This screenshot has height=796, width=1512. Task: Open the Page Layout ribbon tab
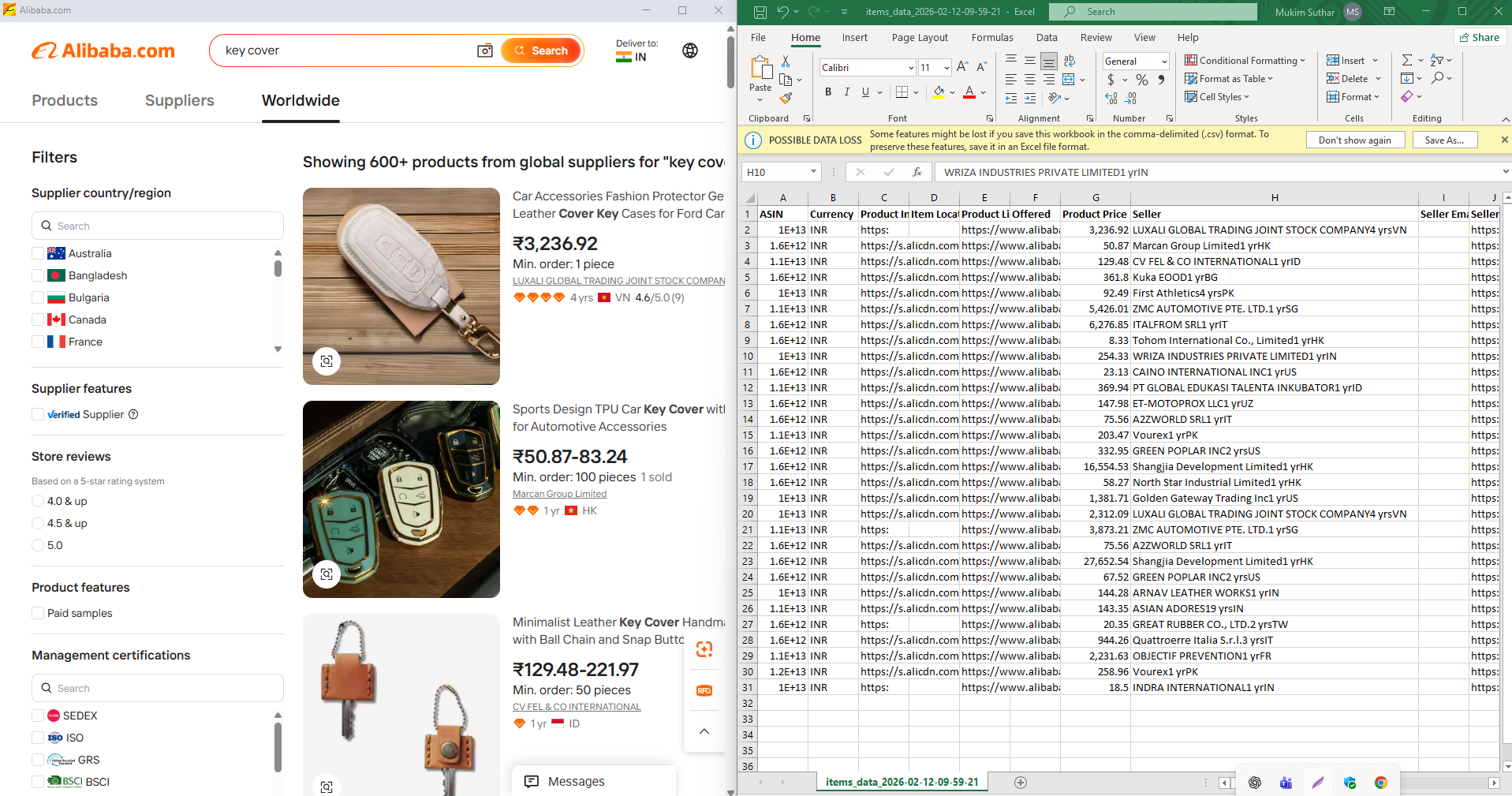[x=920, y=37]
